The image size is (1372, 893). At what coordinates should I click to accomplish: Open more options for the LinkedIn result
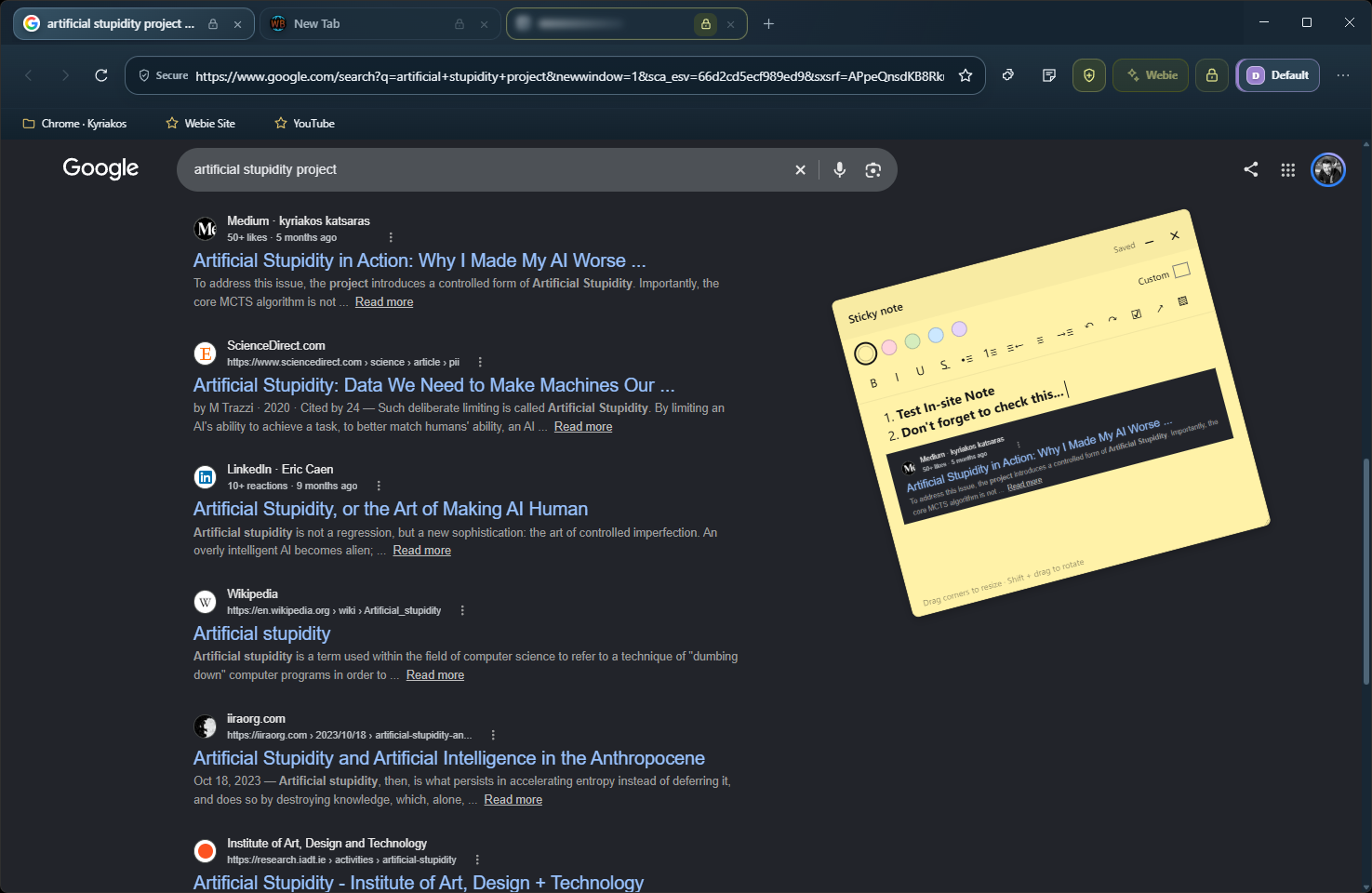point(379,486)
